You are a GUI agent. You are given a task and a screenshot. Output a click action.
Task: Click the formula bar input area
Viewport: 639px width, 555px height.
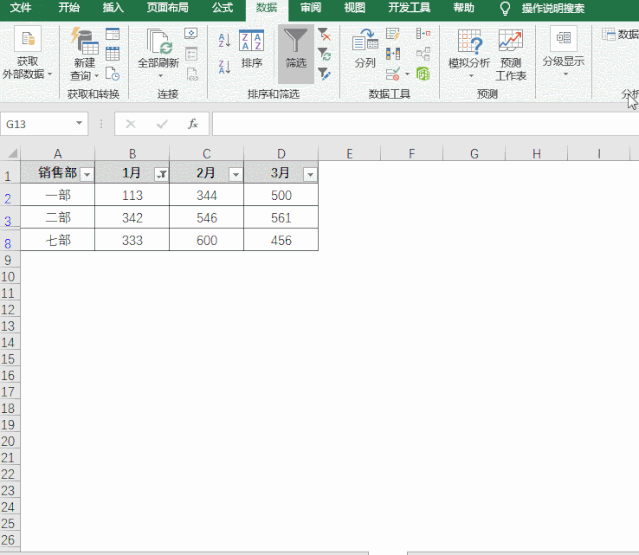425,124
